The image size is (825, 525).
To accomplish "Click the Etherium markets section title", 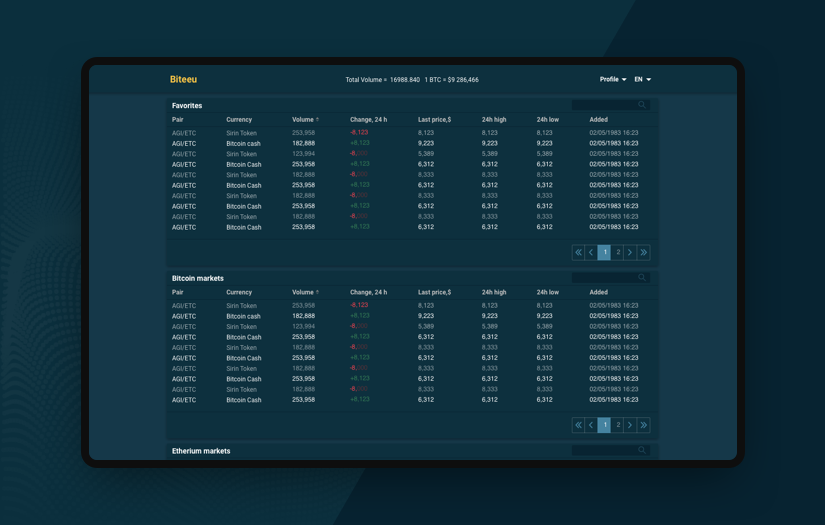I will [201, 450].
